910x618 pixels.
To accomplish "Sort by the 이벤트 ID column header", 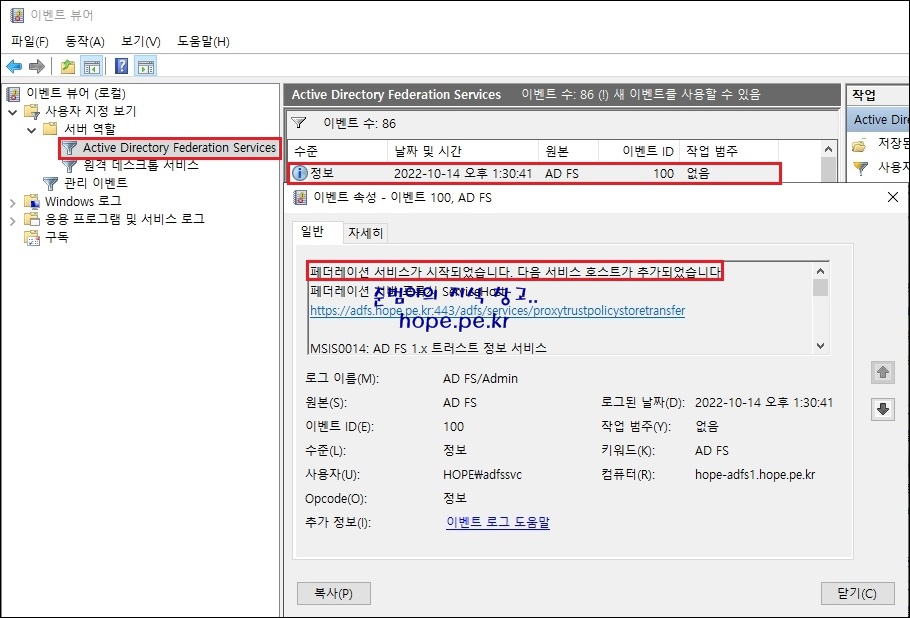I will (638, 151).
